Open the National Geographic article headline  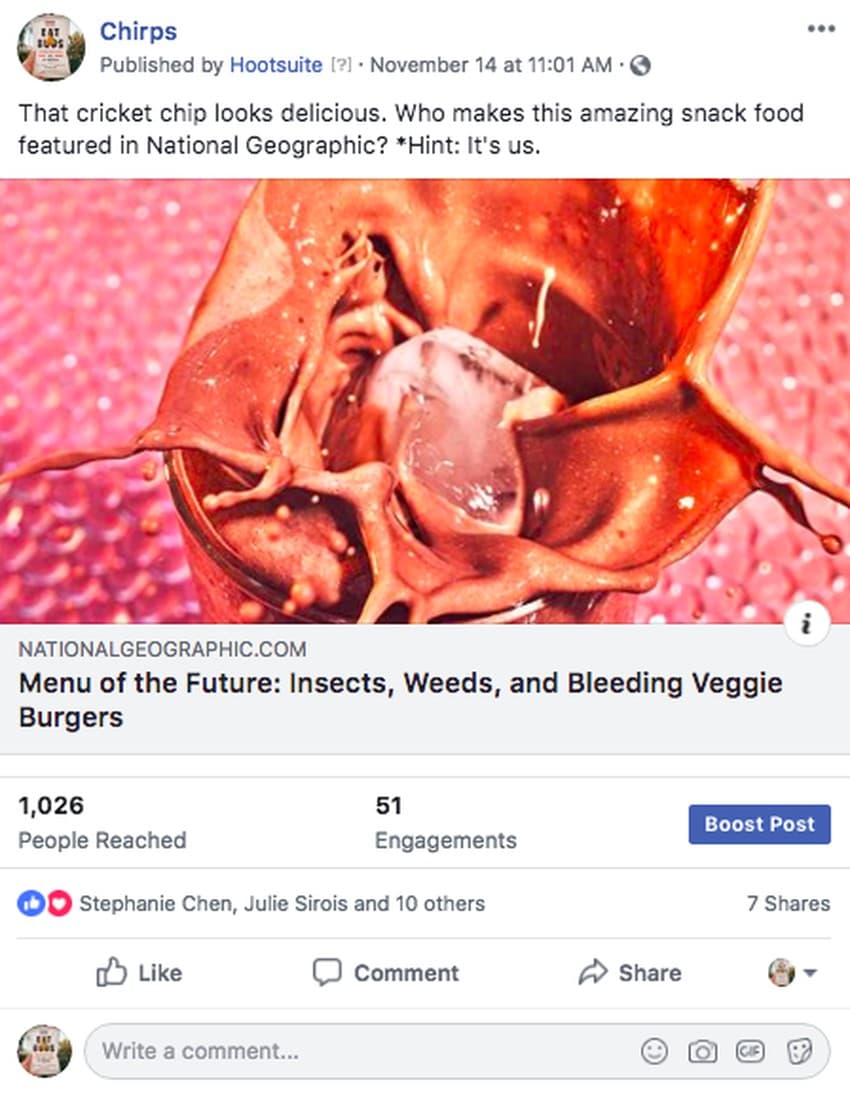point(400,700)
